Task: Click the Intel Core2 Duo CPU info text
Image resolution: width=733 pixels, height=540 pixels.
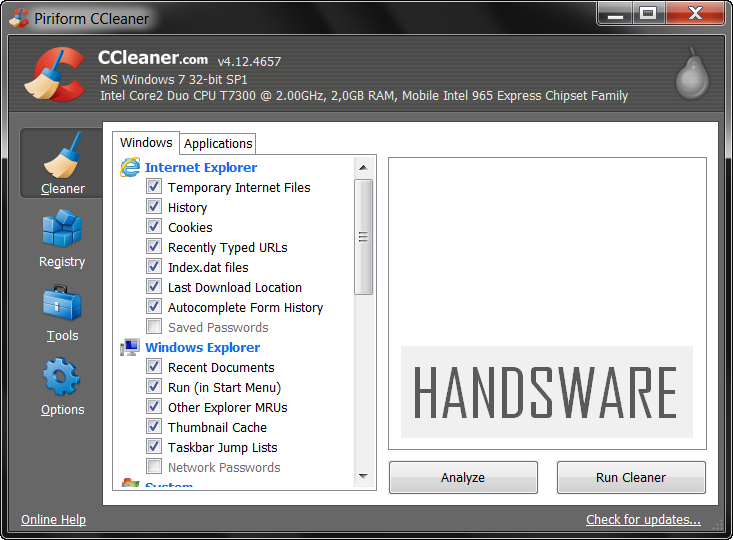Action: click(x=364, y=96)
